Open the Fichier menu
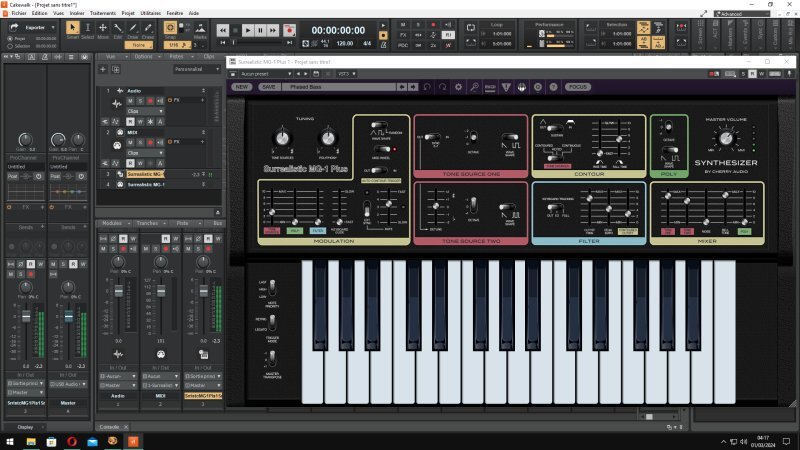Image resolution: width=800 pixels, height=450 pixels. (19, 13)
